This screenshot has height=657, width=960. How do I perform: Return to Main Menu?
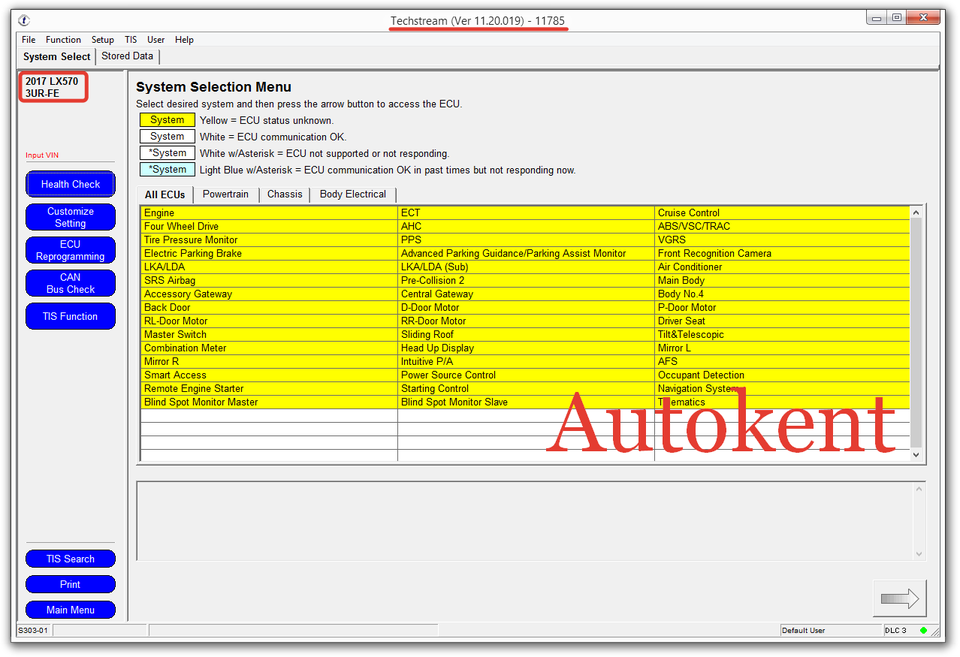point(70,610)
